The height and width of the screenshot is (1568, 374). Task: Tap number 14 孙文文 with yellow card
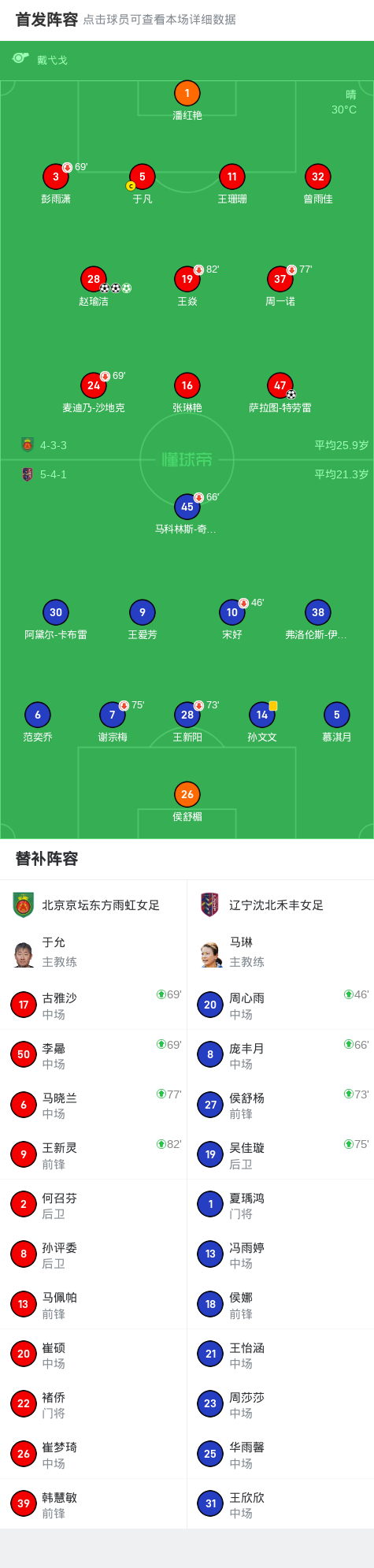(x=262, y=715)
